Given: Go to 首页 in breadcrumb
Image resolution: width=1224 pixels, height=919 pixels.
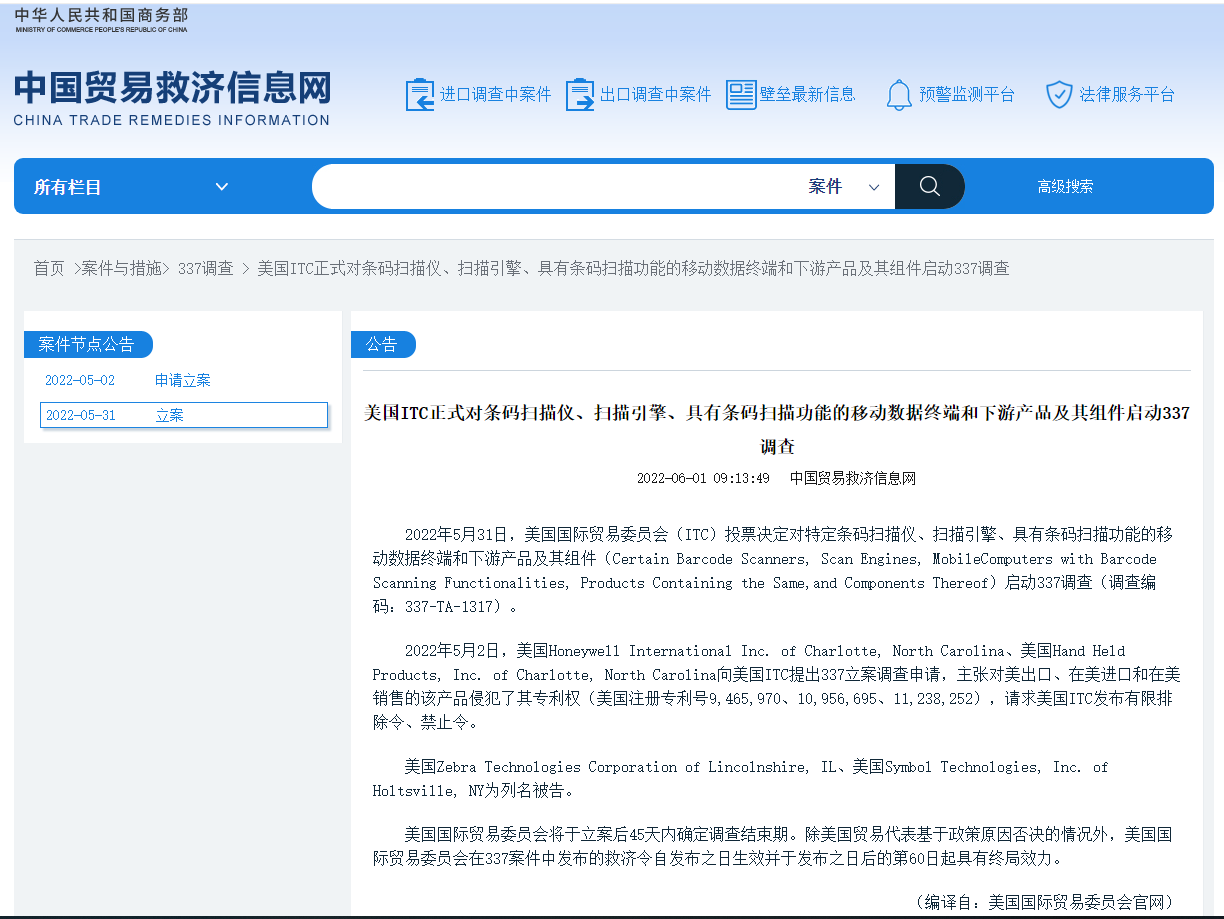Looking at the screenshot, I should [x=49, y=268].
